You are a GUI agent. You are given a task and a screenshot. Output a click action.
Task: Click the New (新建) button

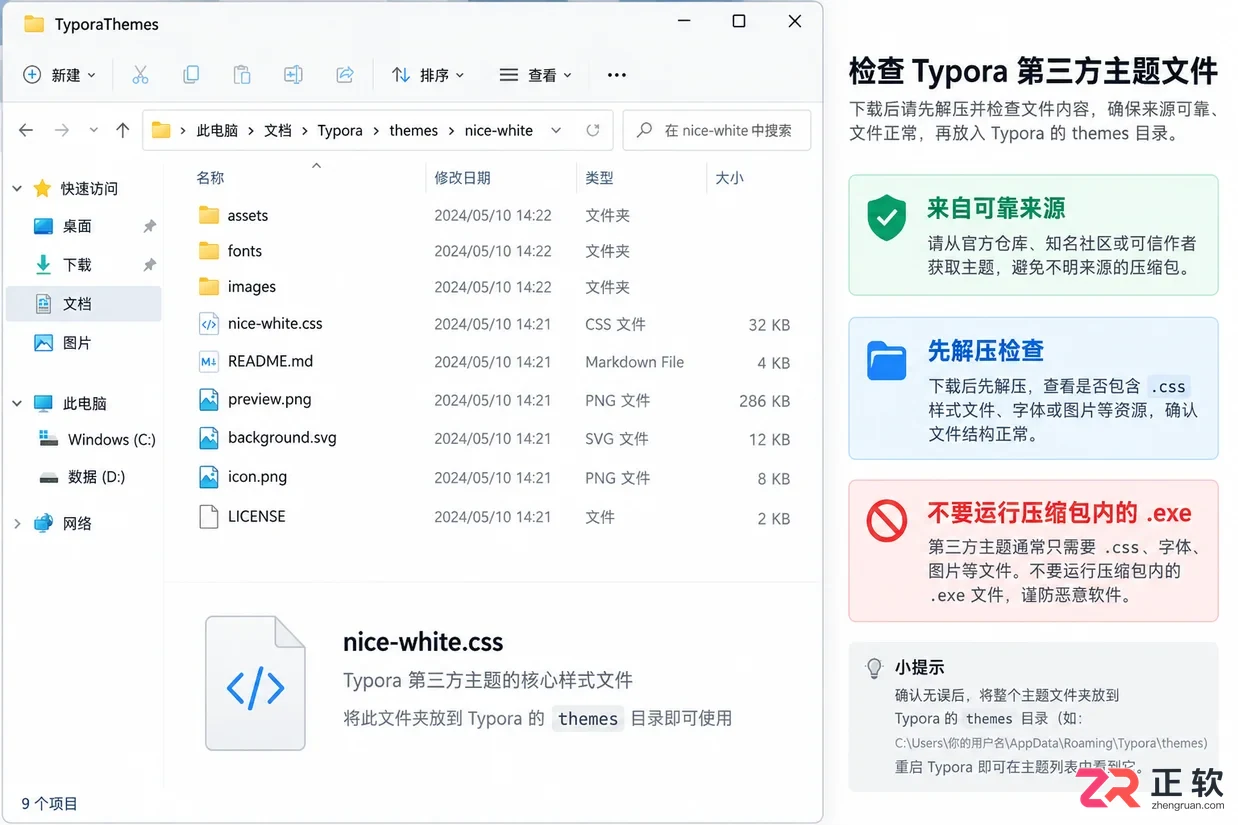pos(59,75)
